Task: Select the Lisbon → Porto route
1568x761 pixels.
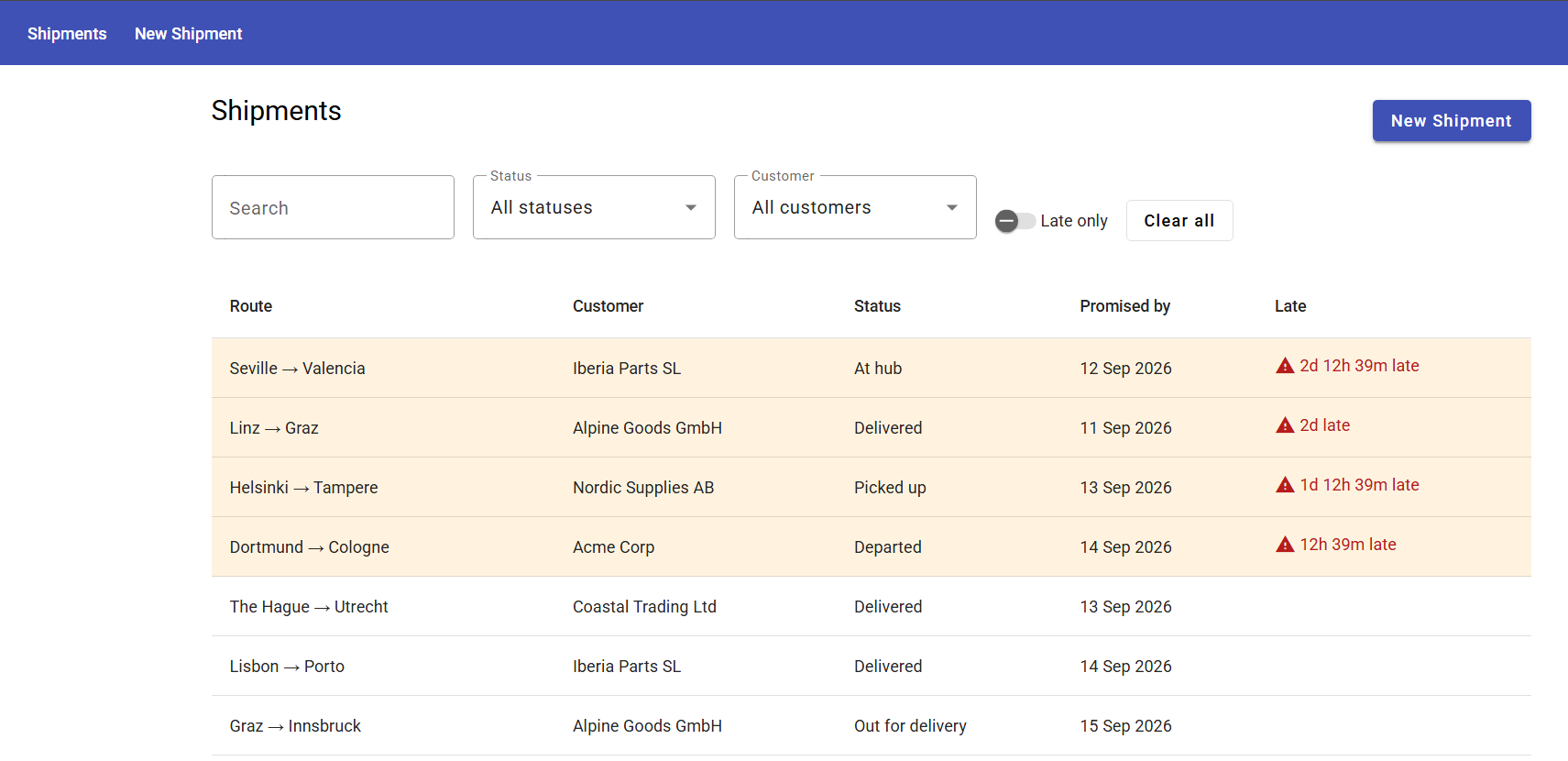Action: [287, 667]
